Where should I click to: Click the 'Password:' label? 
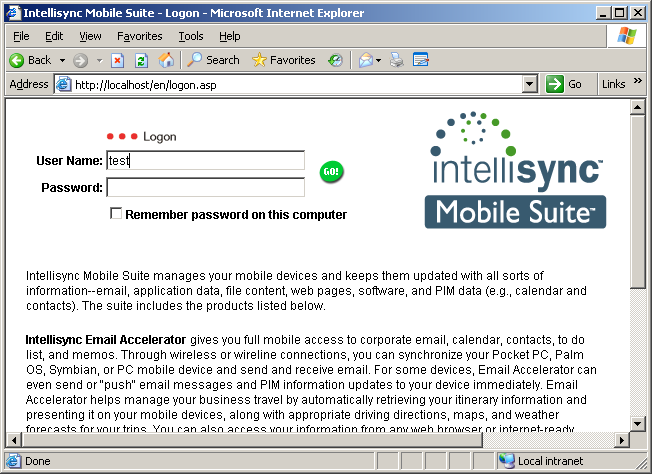[72, 188]
